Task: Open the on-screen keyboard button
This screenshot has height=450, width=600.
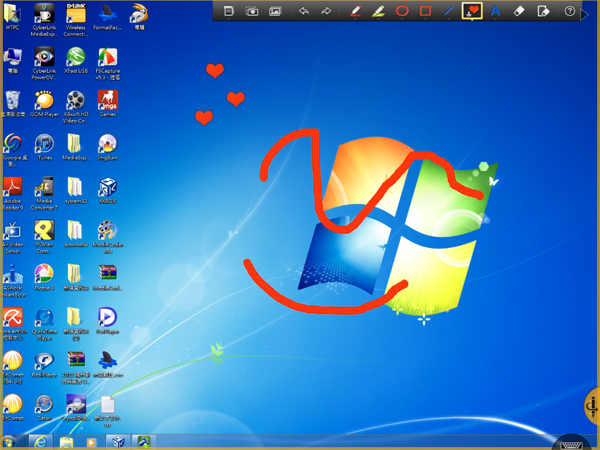Action: click(571, 445)
